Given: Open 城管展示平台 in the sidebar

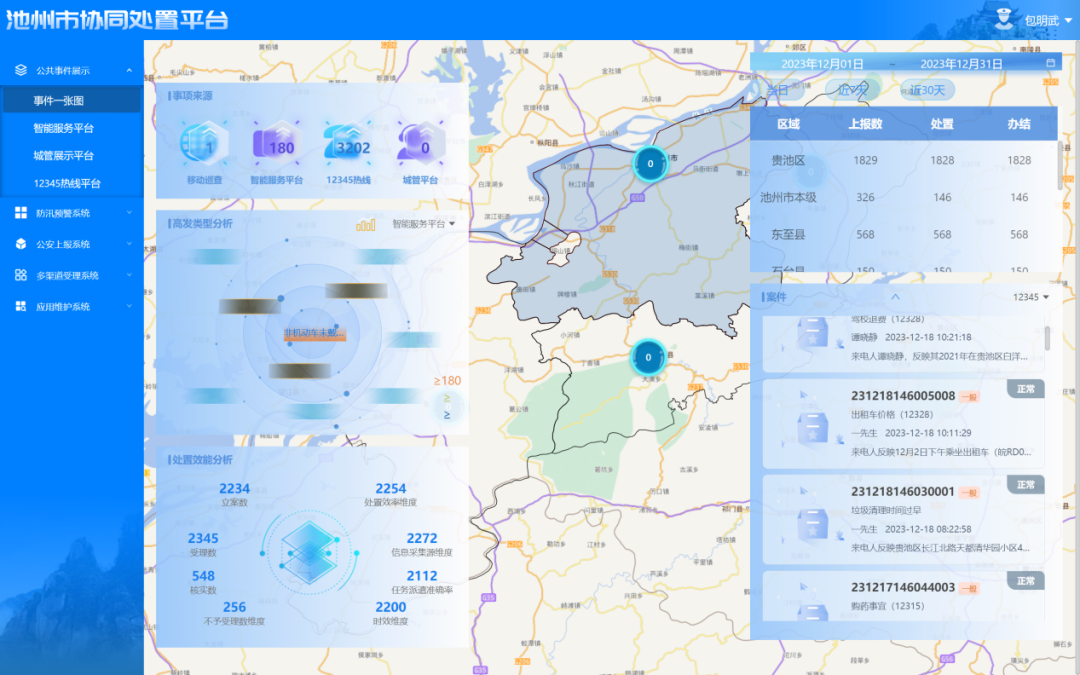Looking at the screenshot, I should pos(63,156).
